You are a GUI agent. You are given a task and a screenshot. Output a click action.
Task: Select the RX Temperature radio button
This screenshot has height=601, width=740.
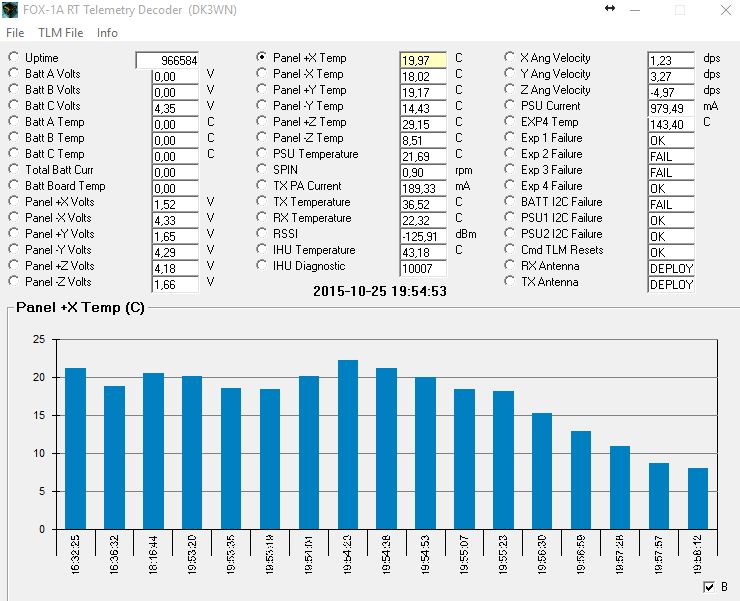coord(261,217)
